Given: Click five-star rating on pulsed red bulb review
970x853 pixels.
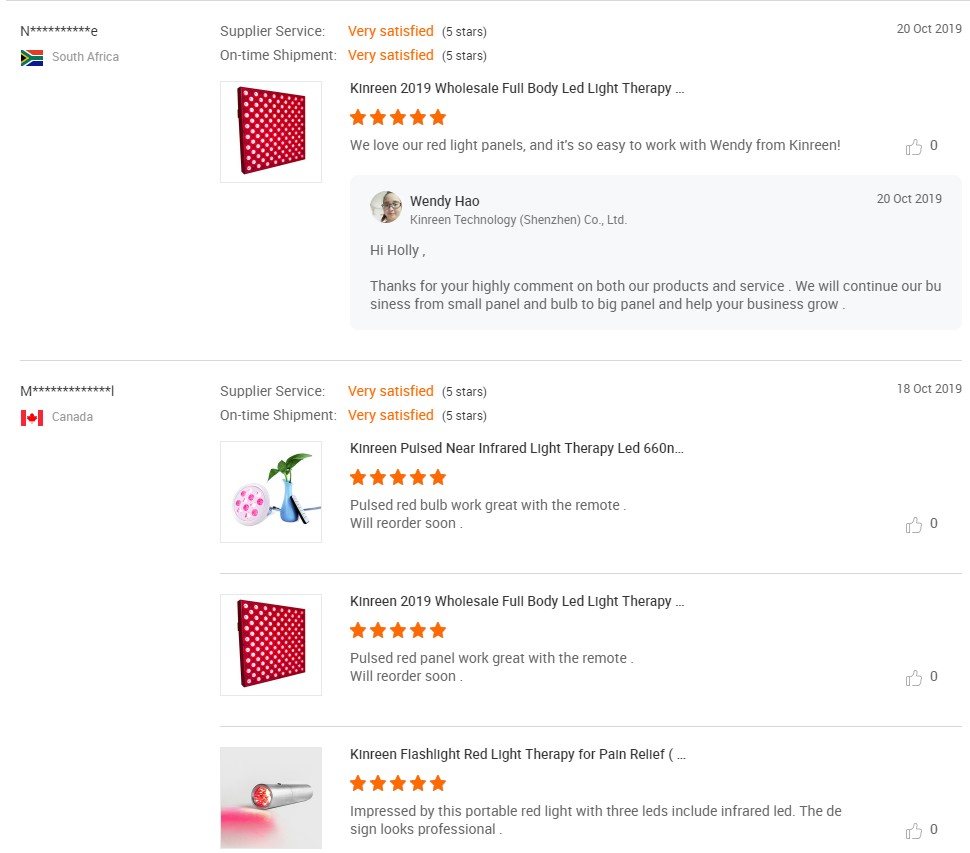Looking at the screenshot, I should click(398, 477).
